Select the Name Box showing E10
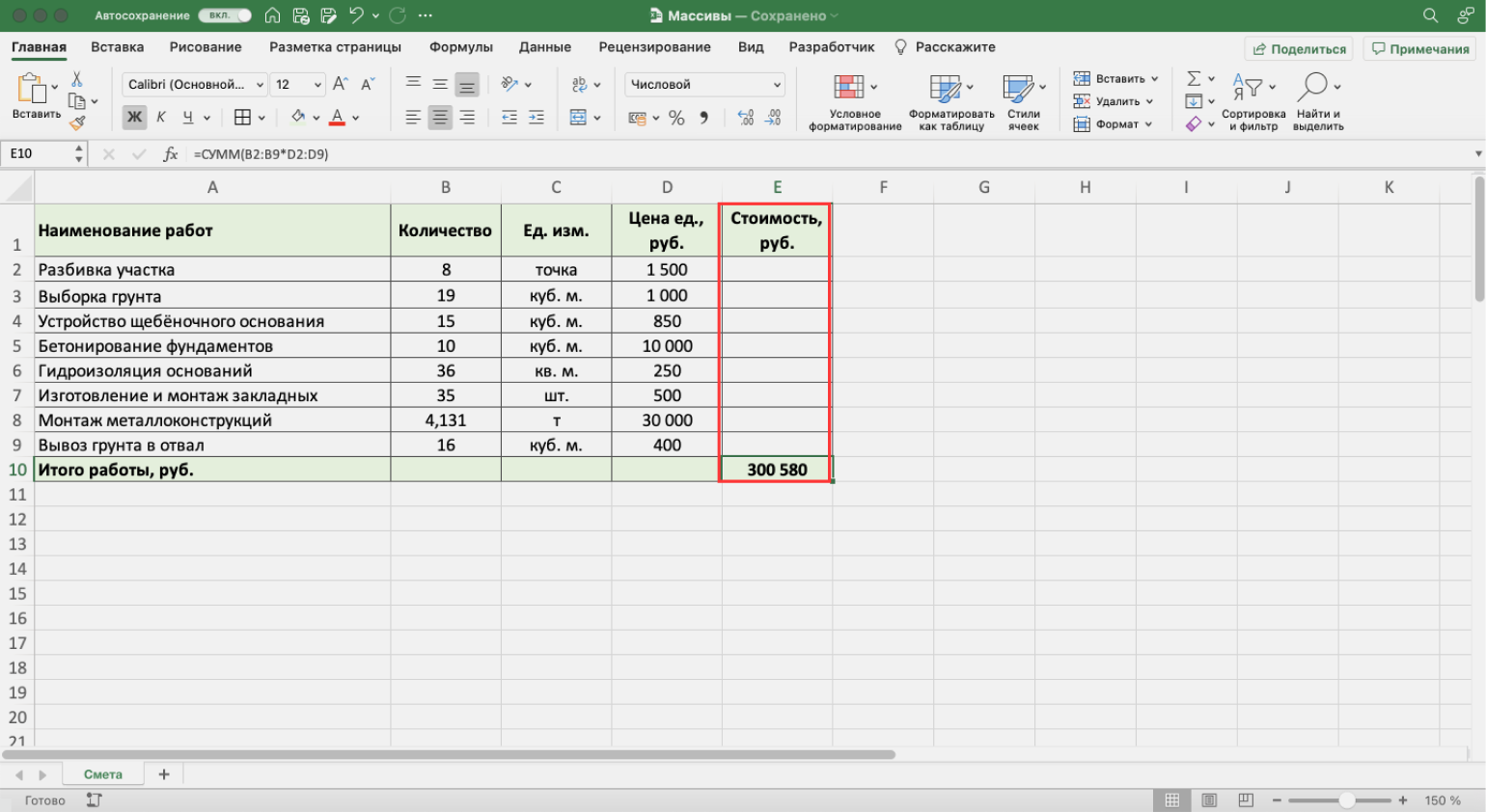 coord(39,154)
